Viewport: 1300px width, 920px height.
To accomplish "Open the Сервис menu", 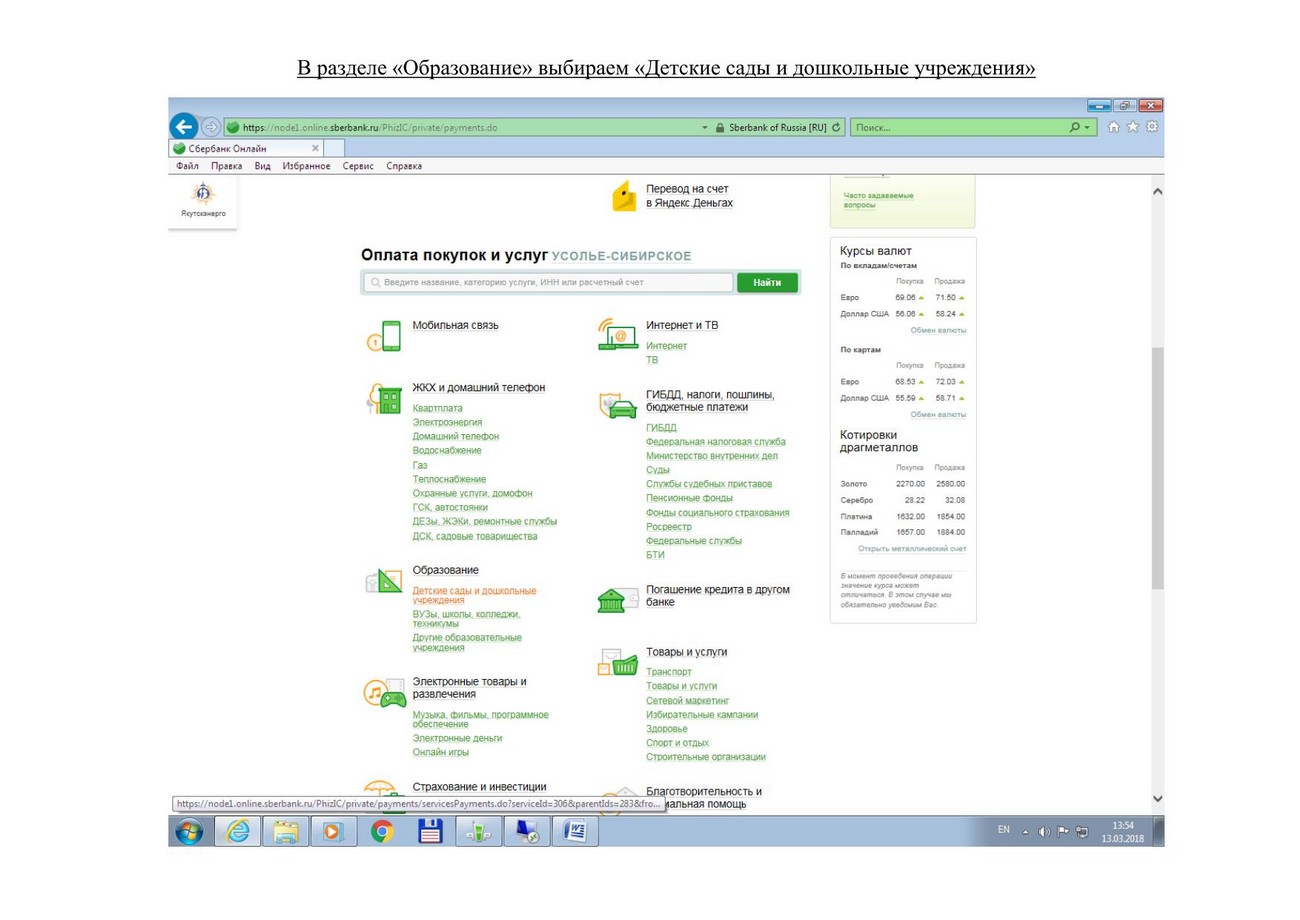I will click(358, 166).
